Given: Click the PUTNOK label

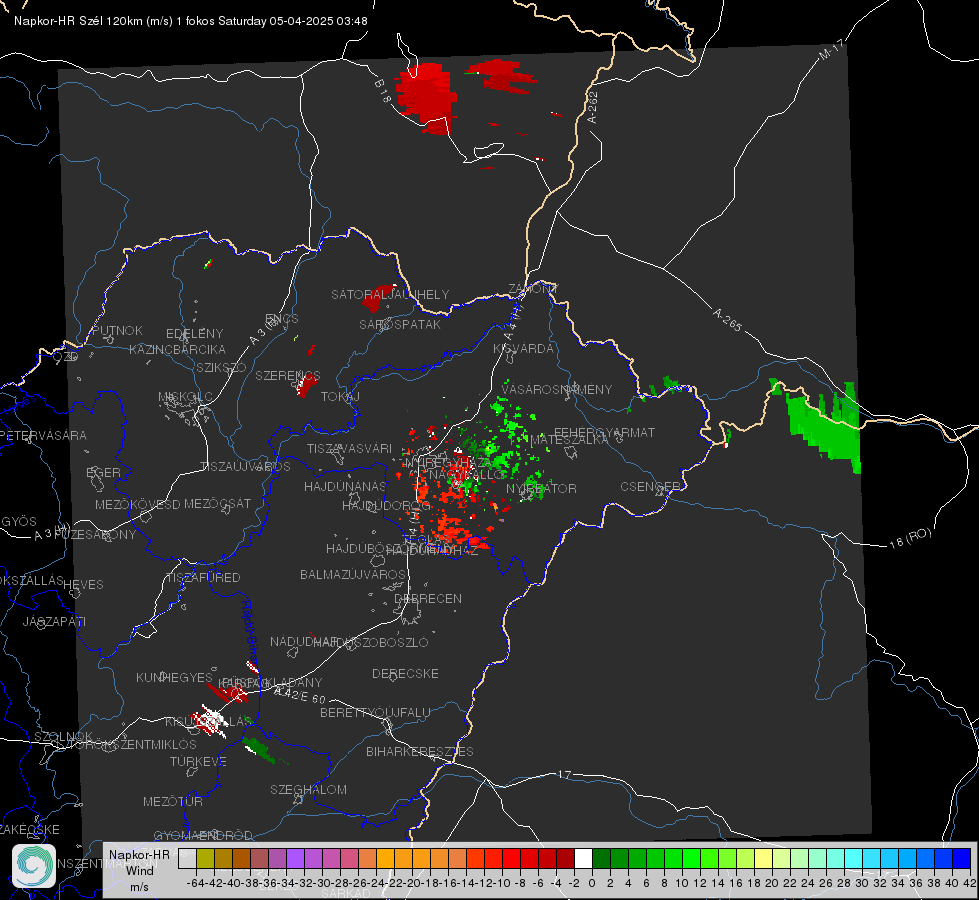Looking at the screenshot, I should pos(117,330).
